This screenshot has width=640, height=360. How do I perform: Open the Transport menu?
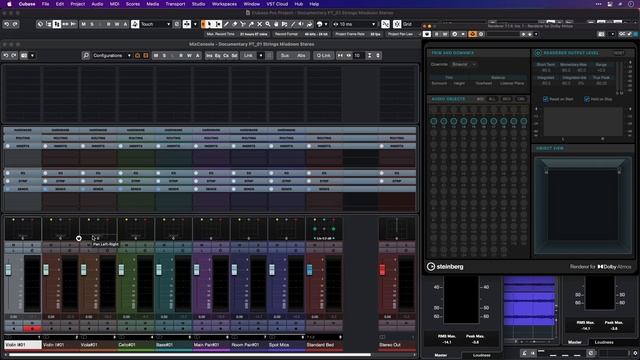pyautogui.click(x=175, y=4)
